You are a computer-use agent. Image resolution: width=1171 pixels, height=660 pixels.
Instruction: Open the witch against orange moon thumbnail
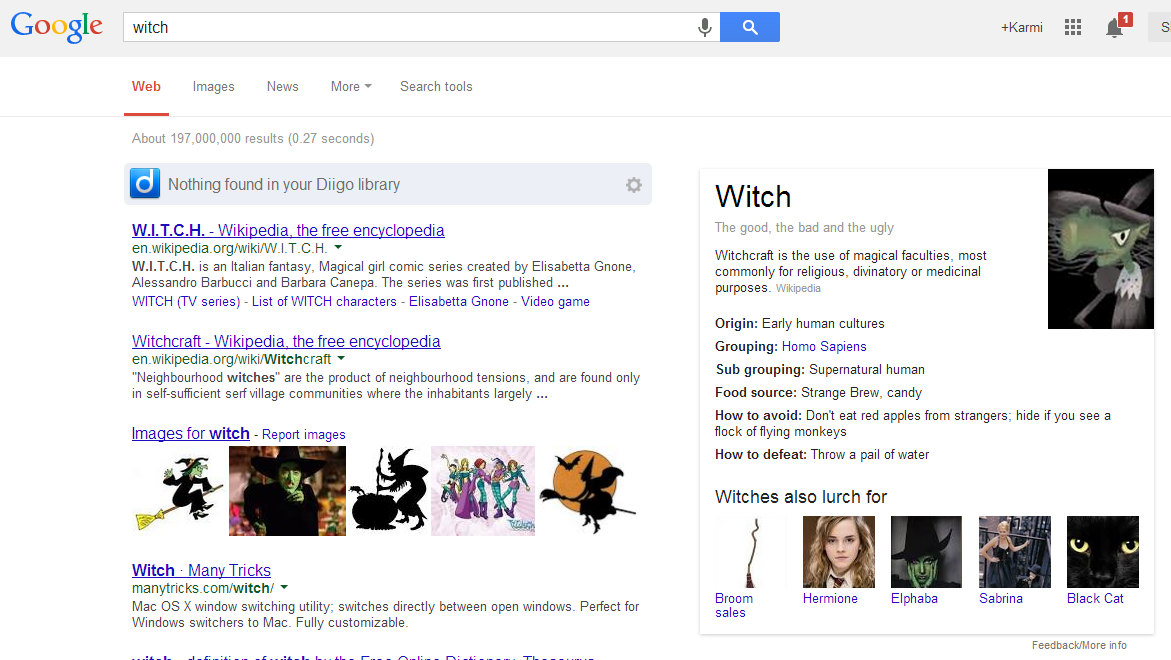pyautogui.click(x=588, y=491)
